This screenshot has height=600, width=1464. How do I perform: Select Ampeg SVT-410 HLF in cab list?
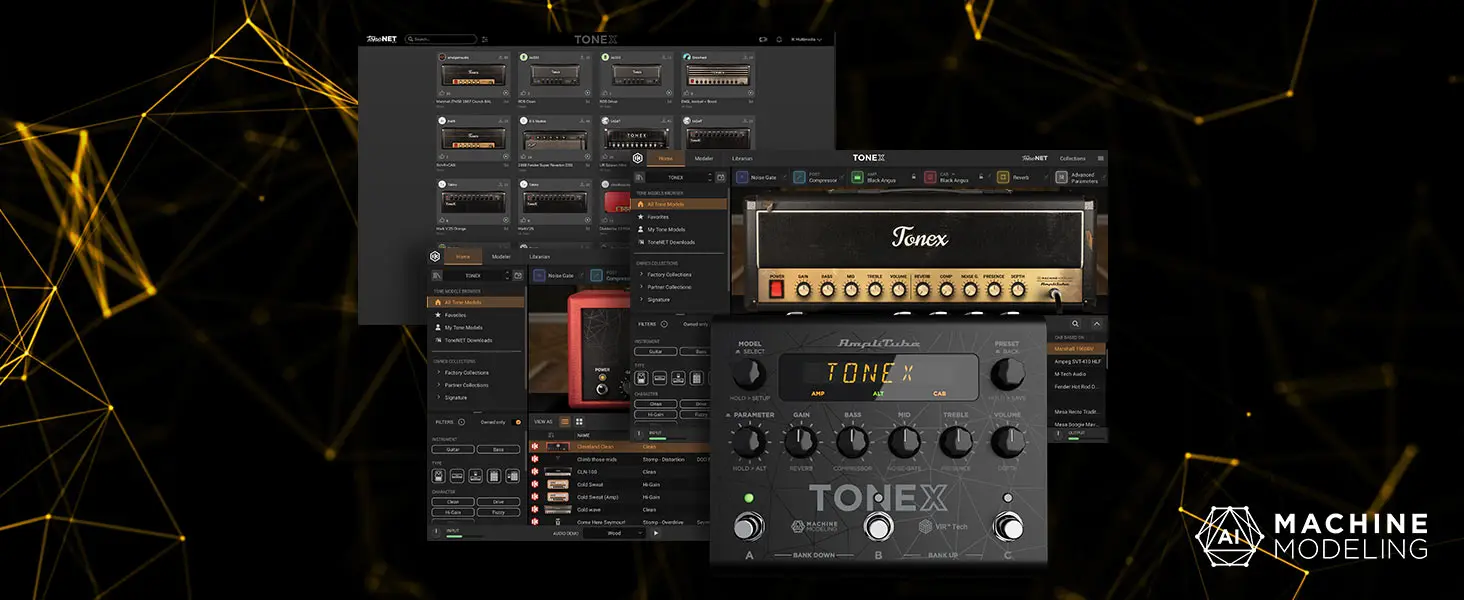coord(1076,361)
